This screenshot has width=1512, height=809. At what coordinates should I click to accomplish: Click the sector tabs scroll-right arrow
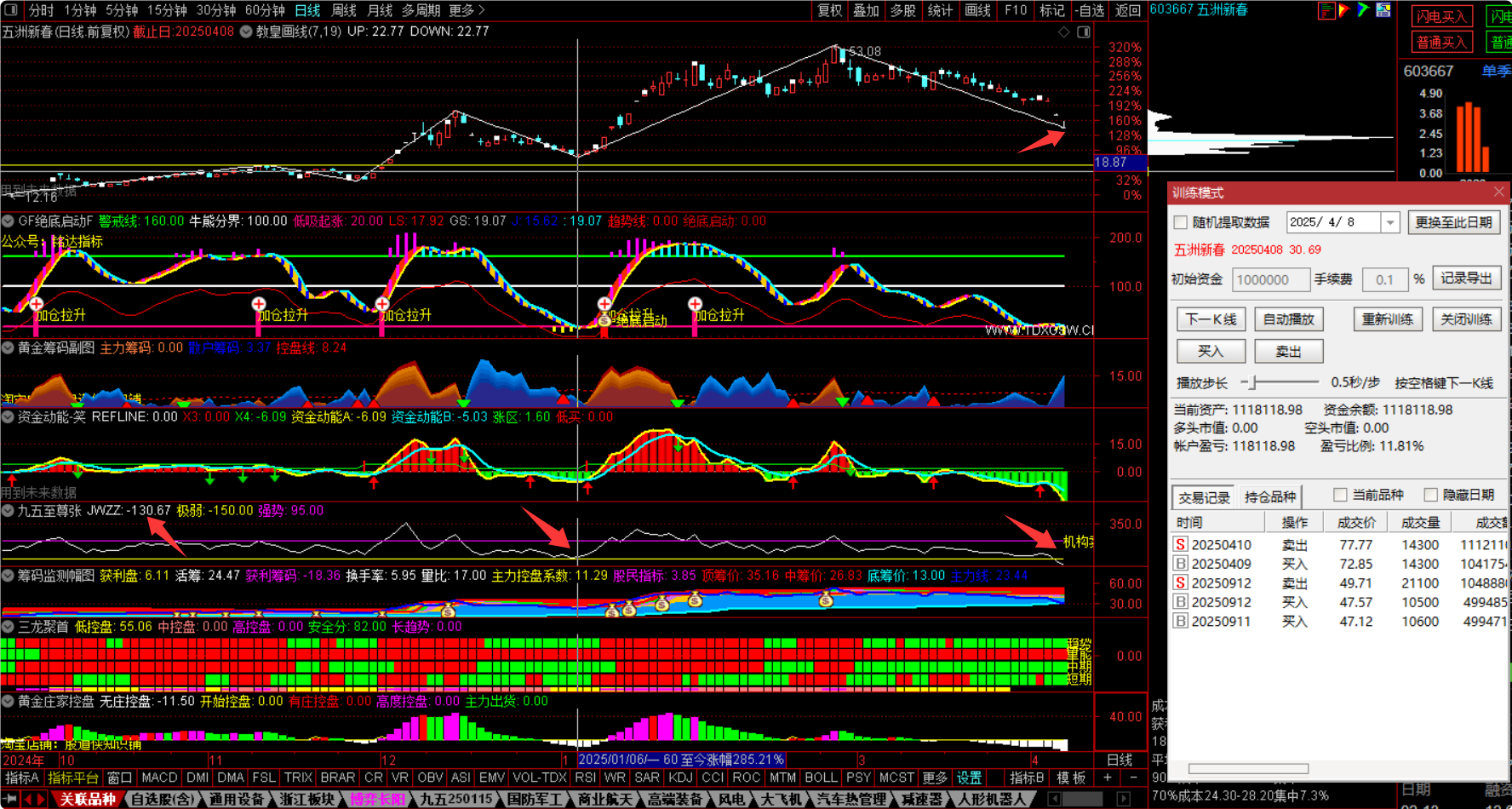[1123, 799]
